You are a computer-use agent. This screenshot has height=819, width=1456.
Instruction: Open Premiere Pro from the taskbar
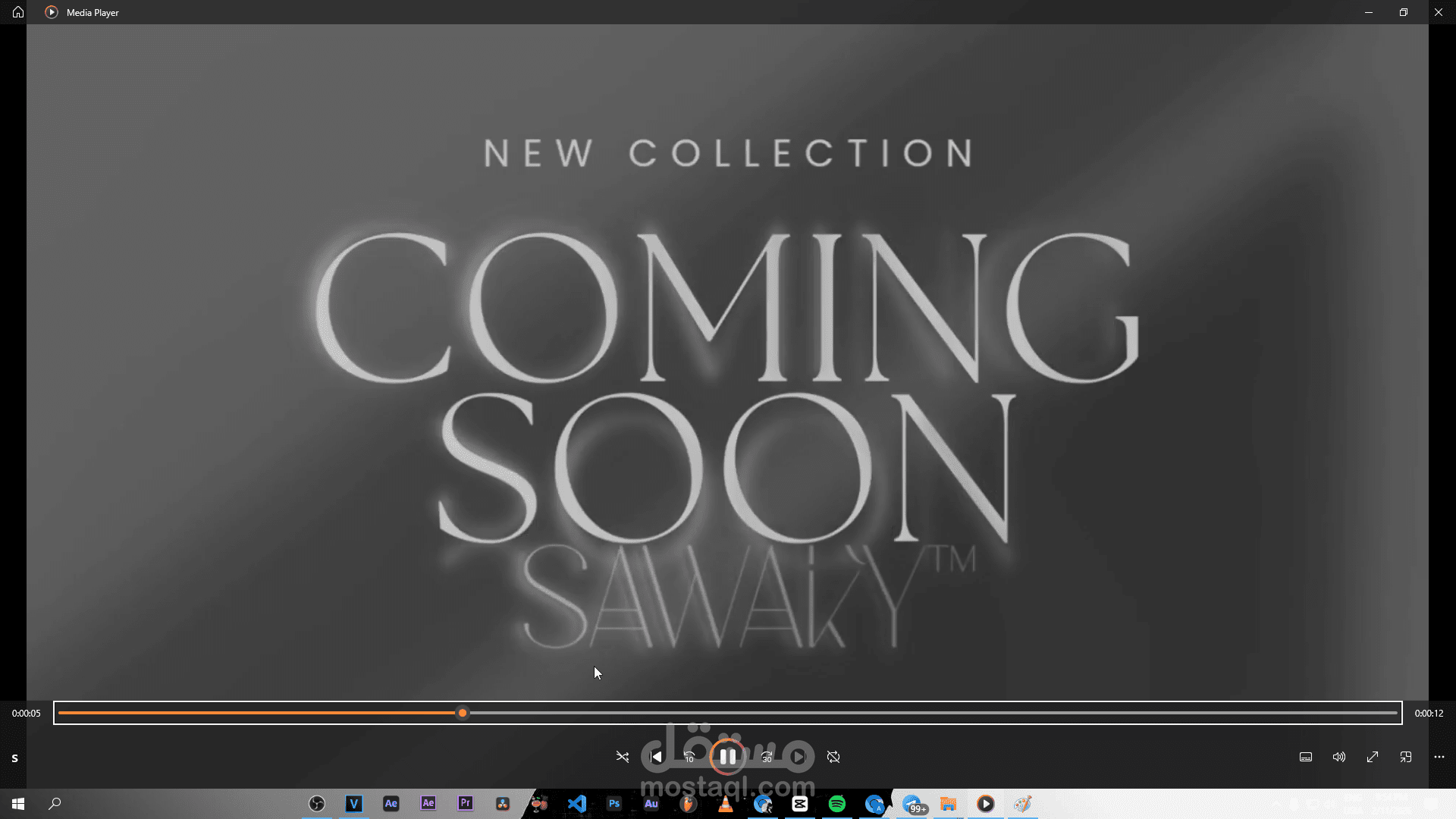point(465,803)
